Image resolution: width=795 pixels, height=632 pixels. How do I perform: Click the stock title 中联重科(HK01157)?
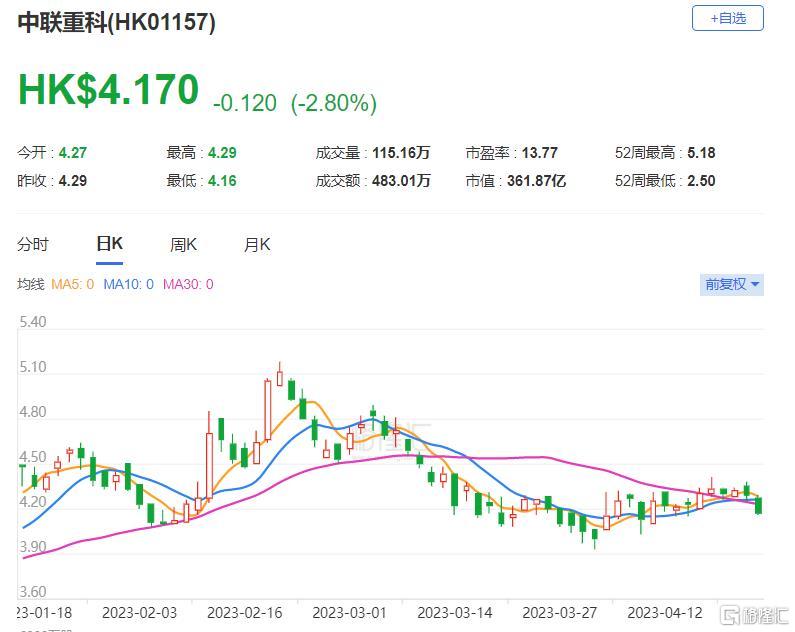117,23
